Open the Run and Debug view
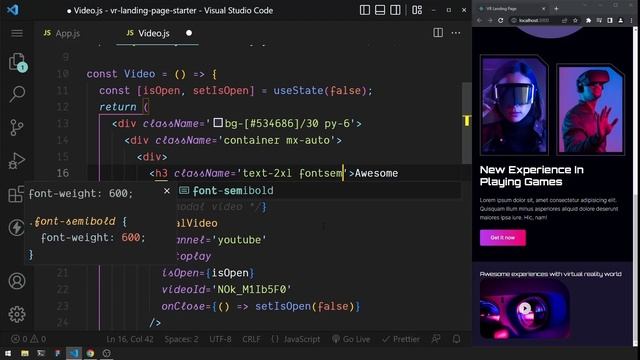The width and height of the screenshot is (640, 360). [17, 160]
